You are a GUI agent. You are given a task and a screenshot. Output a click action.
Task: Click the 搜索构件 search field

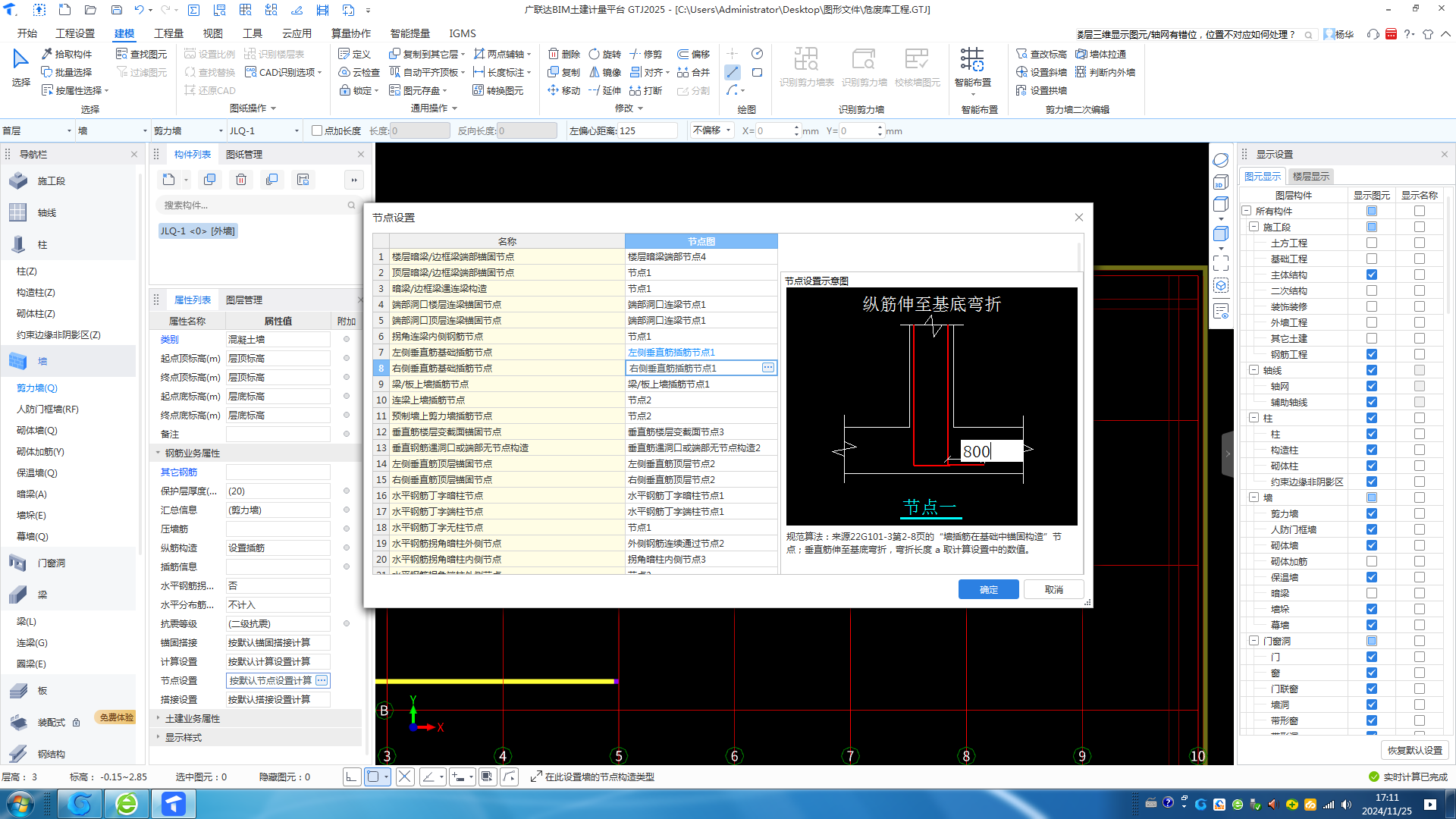tap(256, 205)
